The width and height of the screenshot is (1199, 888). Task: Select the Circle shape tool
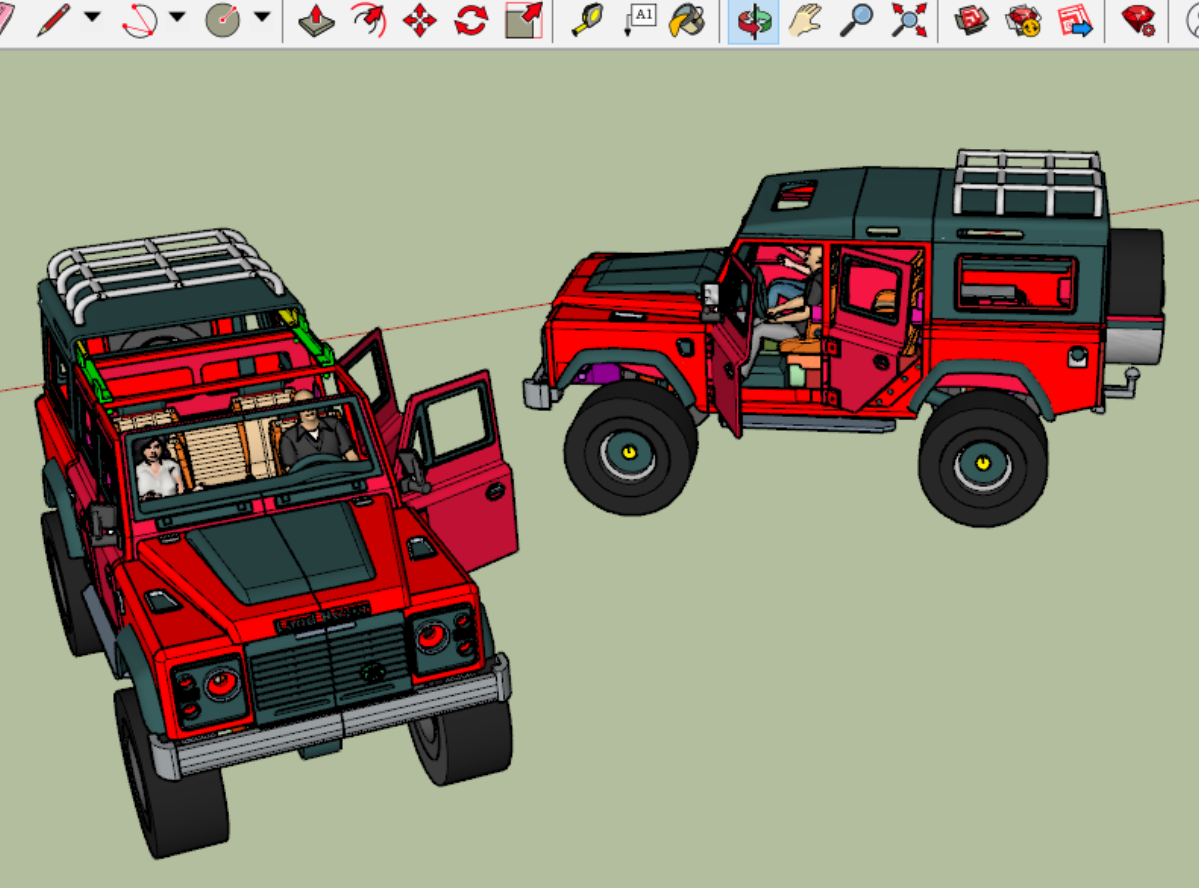(223, 19)
